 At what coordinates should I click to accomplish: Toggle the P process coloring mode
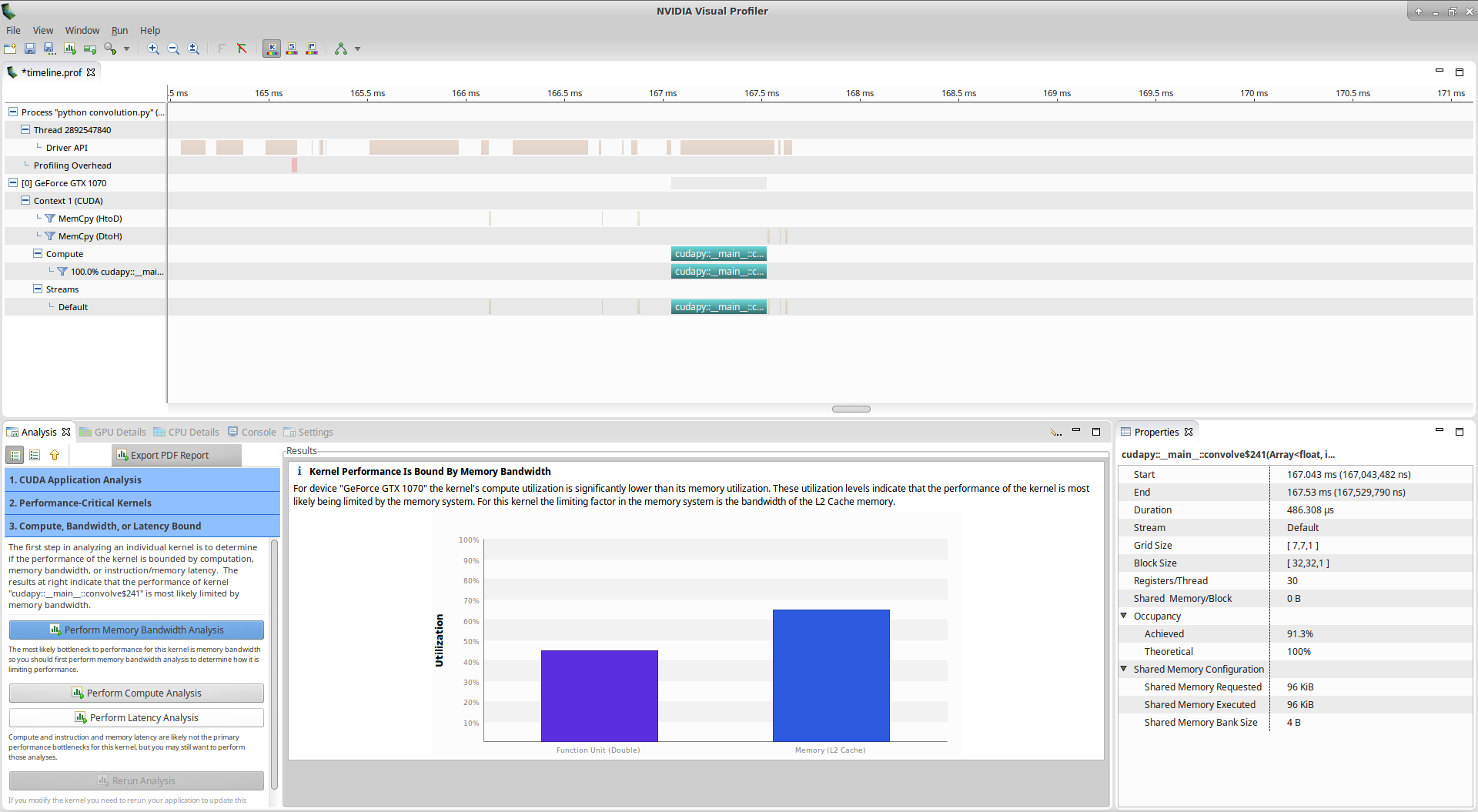312,48
